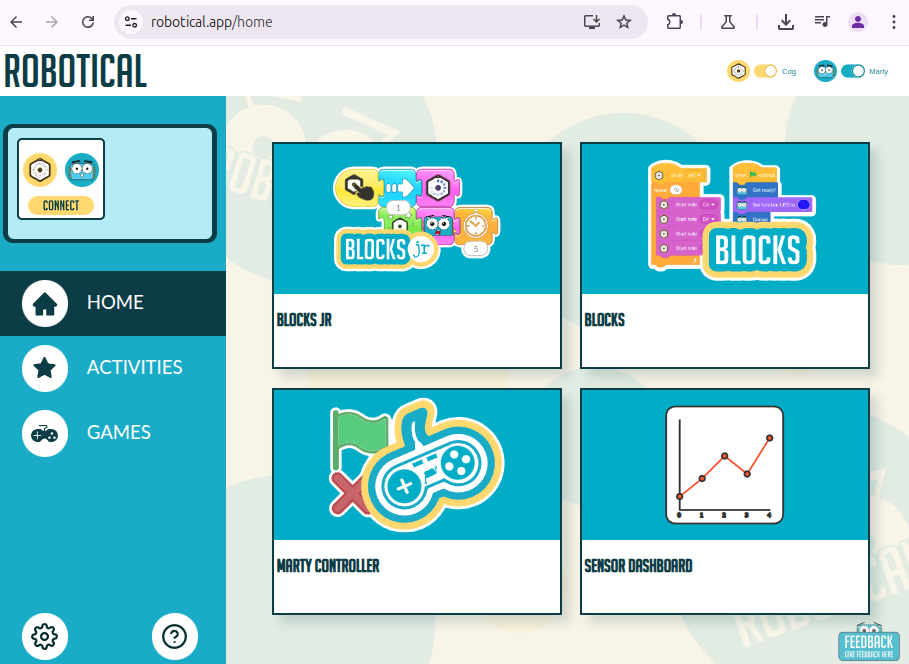
Task: Open the Sensor Dashboard tile
Action: (x=725, y=500)
